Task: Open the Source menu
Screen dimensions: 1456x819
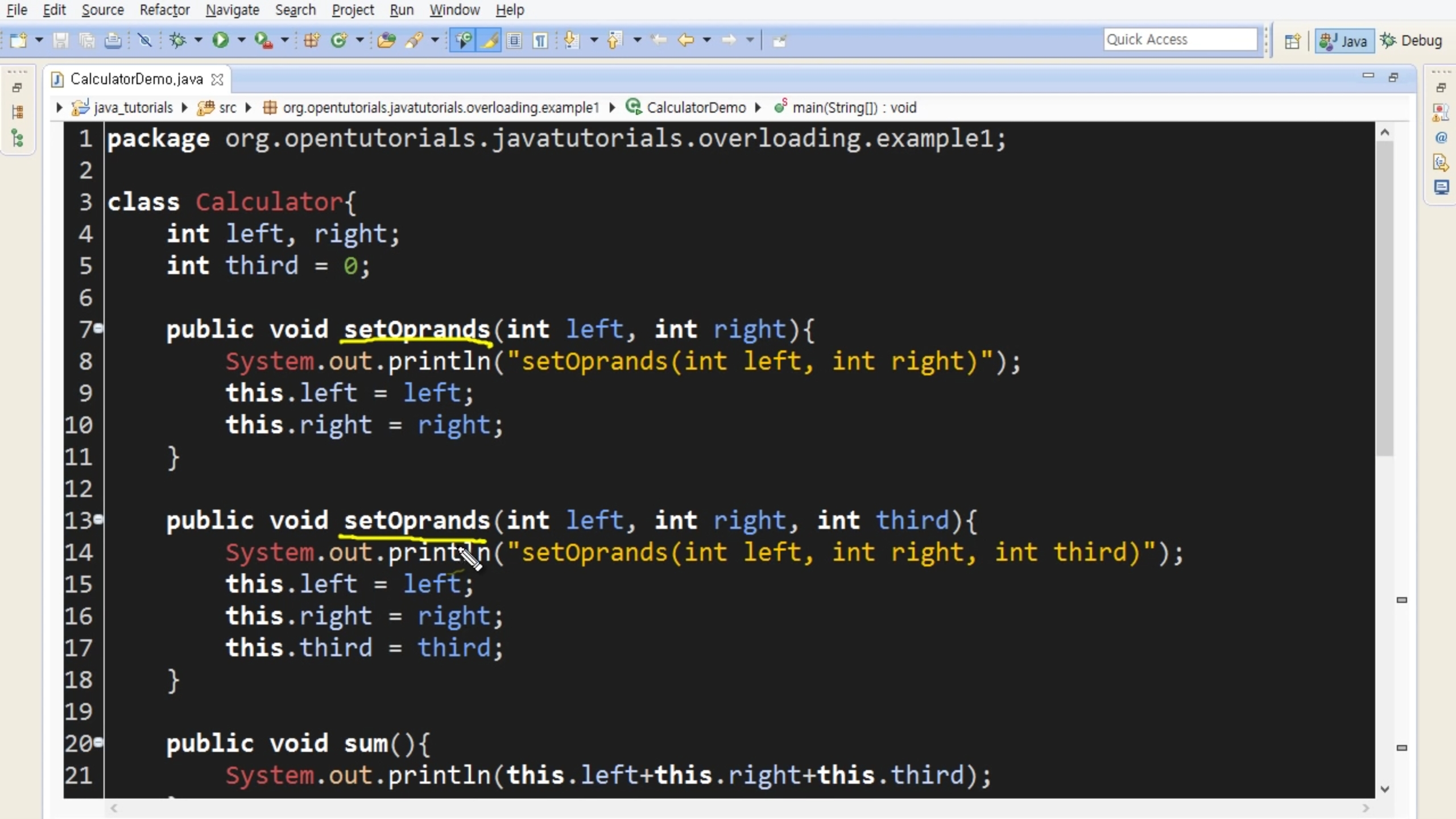Action: pos(102,10)
